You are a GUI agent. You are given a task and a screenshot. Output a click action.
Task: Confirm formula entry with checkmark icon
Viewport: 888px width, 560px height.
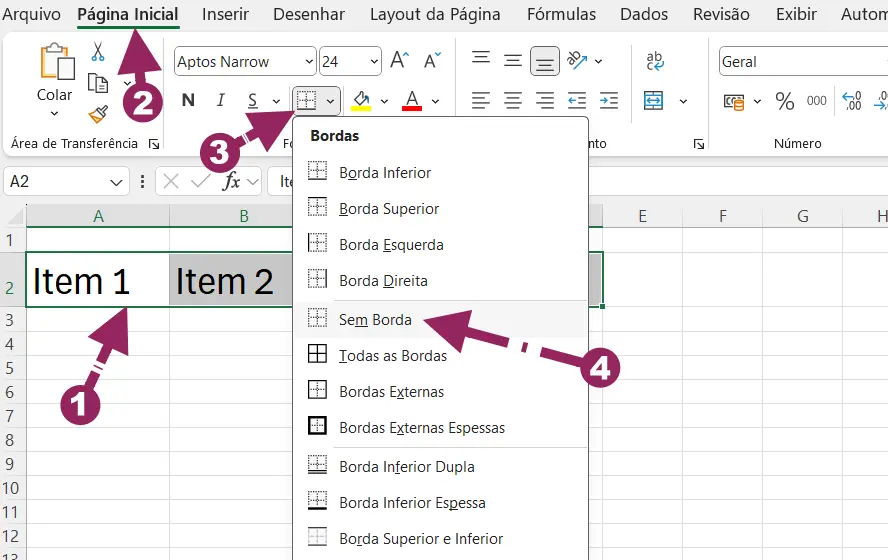[200, 181]
